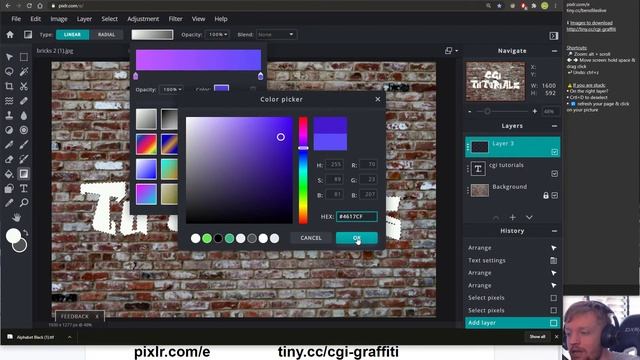This screenshot has width=640, height=360.
Task: Select the Gradient tool
Action: 24,174
